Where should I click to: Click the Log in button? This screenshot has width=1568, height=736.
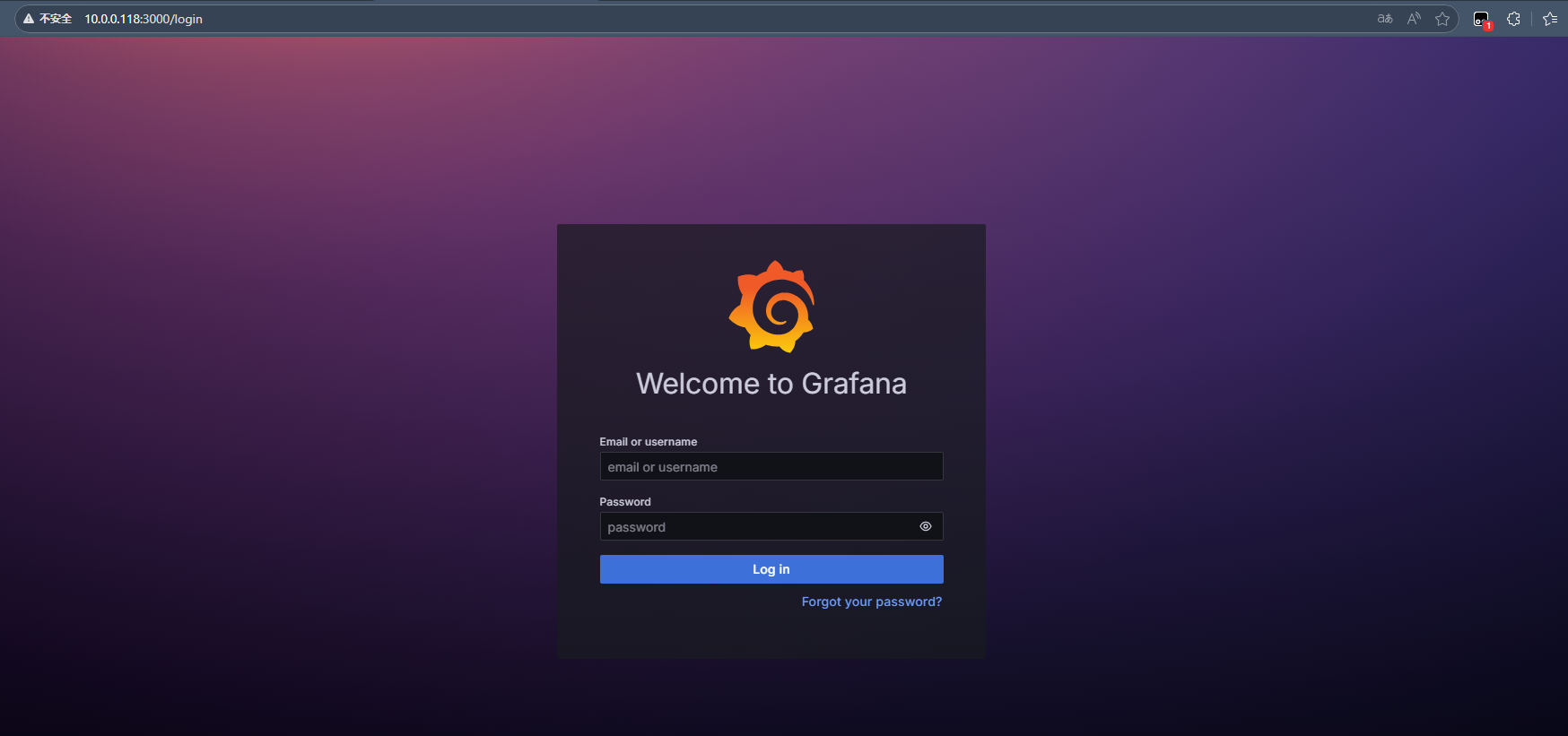pos(771,569)
